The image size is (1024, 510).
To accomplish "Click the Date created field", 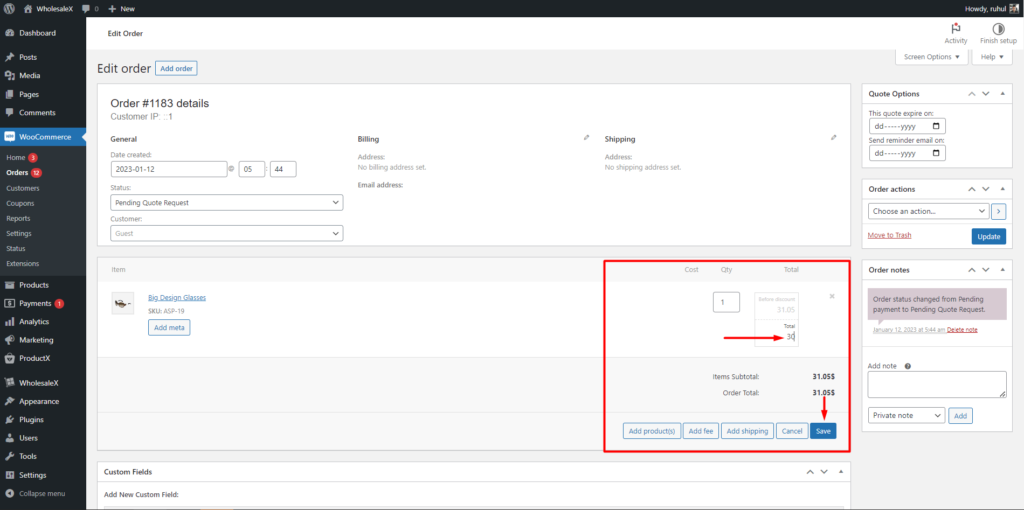I will pyautogui.click(x=168, y=169).
